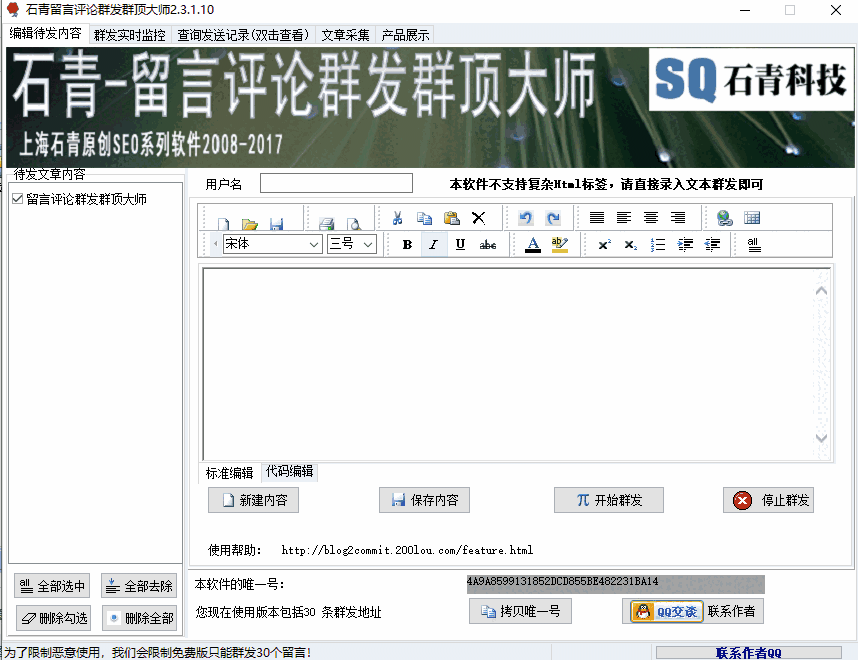Open the 三号 font size dropdown
Image resolution: width=858 pixels, height=660 pixels.
(x=368, y=244)
